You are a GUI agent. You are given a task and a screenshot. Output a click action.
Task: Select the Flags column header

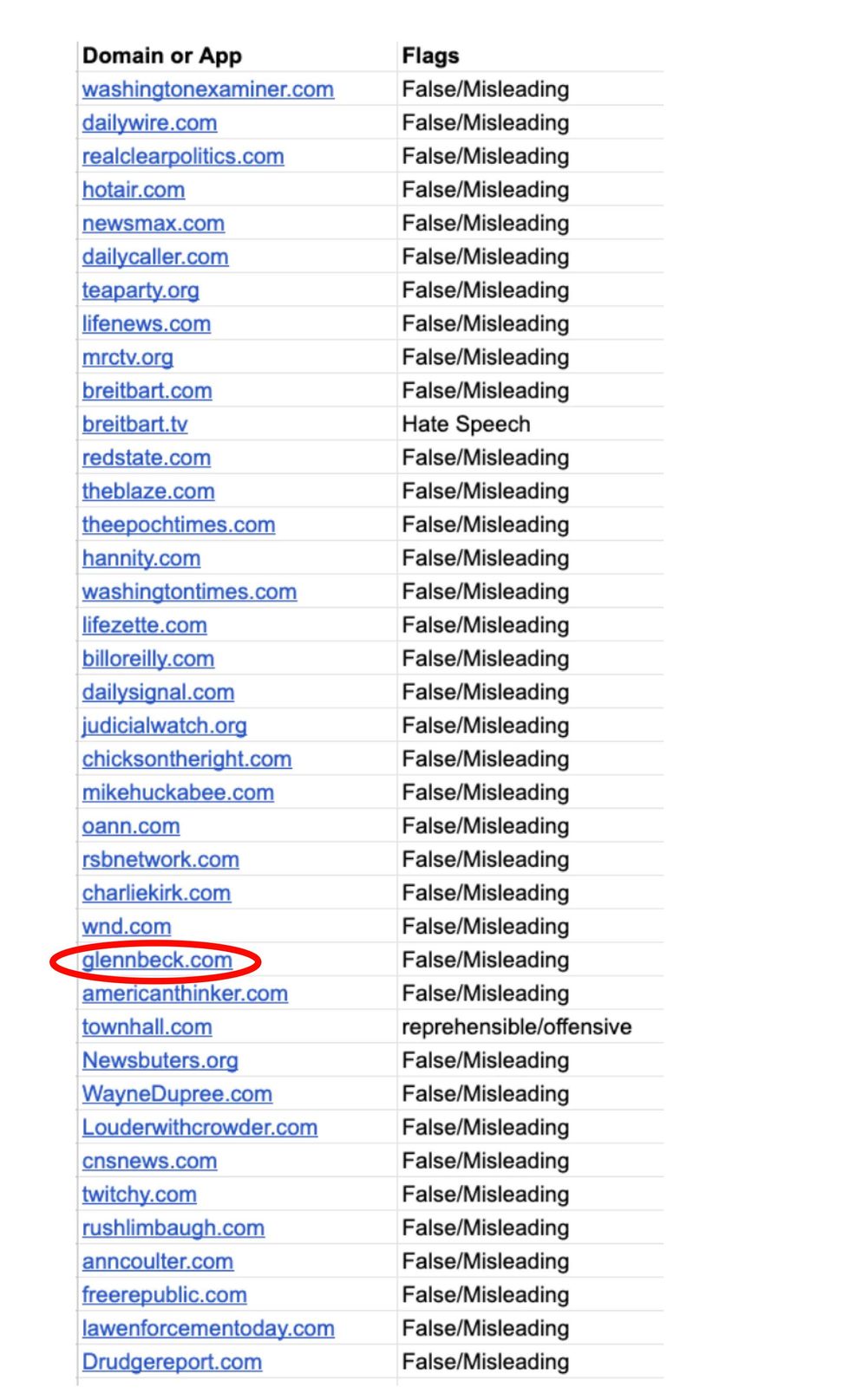tap(430, 56)
